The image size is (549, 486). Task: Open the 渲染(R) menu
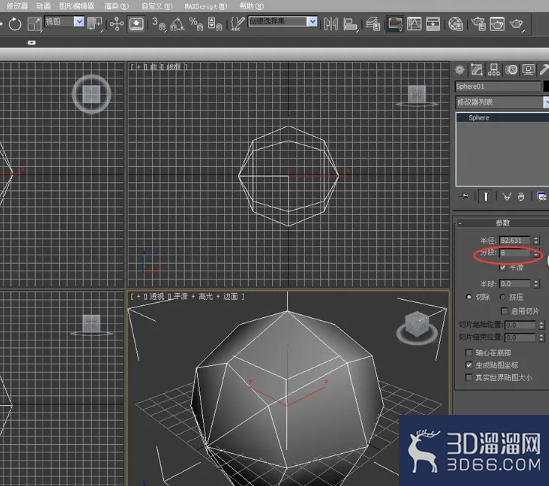[117, 6]
